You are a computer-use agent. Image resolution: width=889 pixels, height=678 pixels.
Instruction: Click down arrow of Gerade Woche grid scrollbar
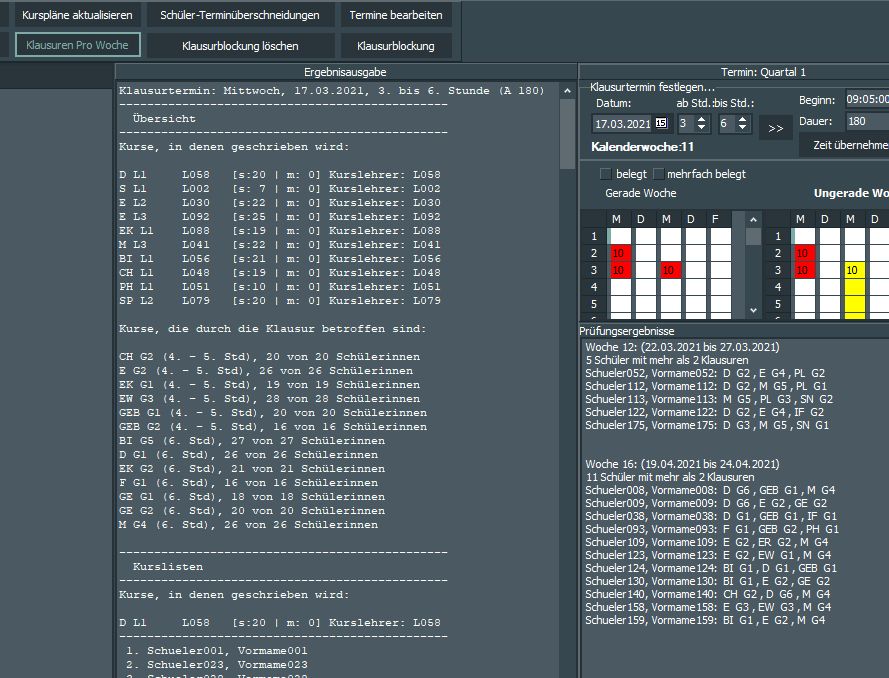pos(753,310)
